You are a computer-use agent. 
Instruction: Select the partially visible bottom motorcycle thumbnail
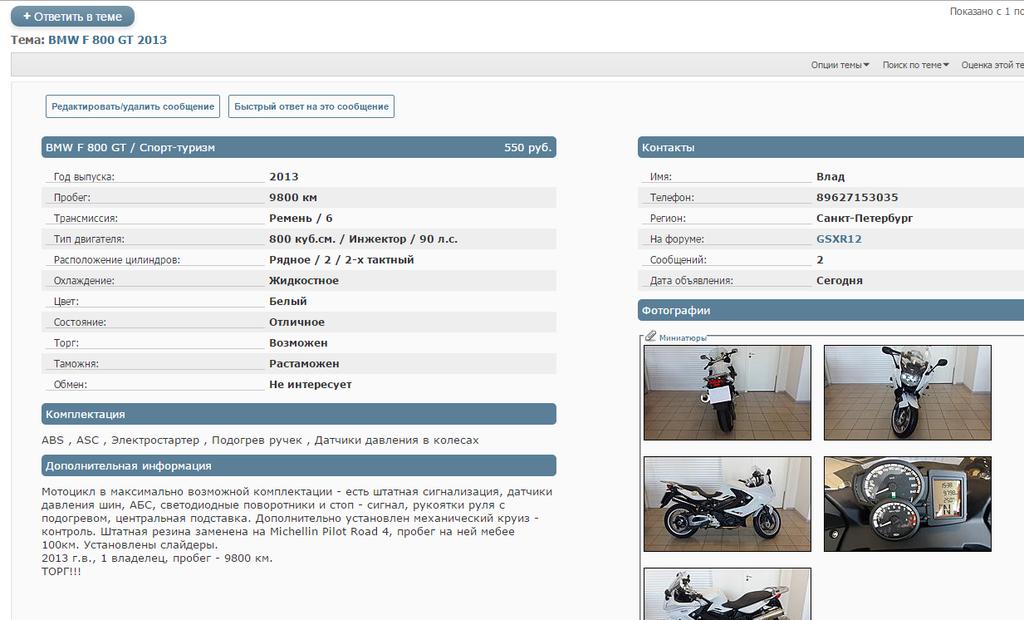[727, 594]
